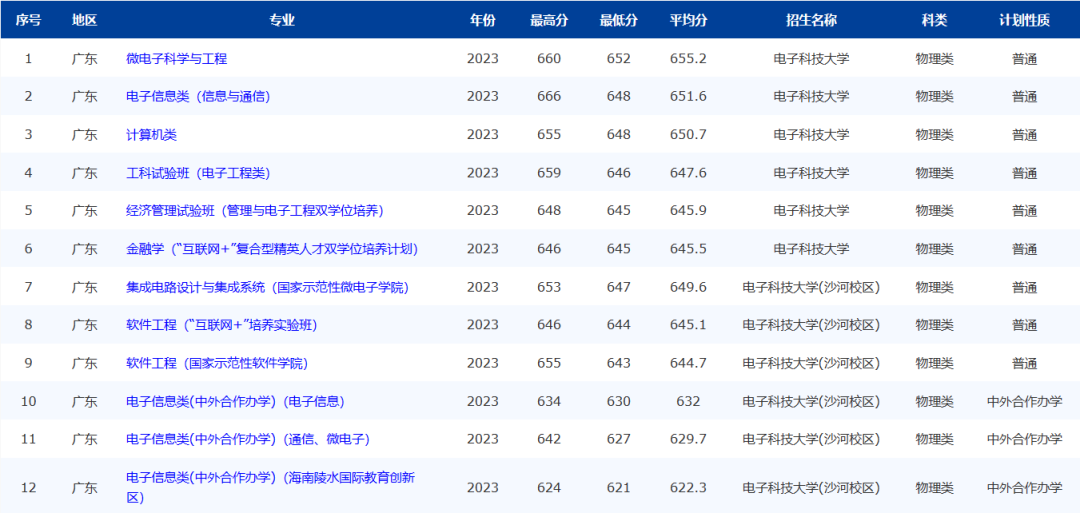Open the 计算机类 major link
The image size is (1080, 513).
(152, 134)
